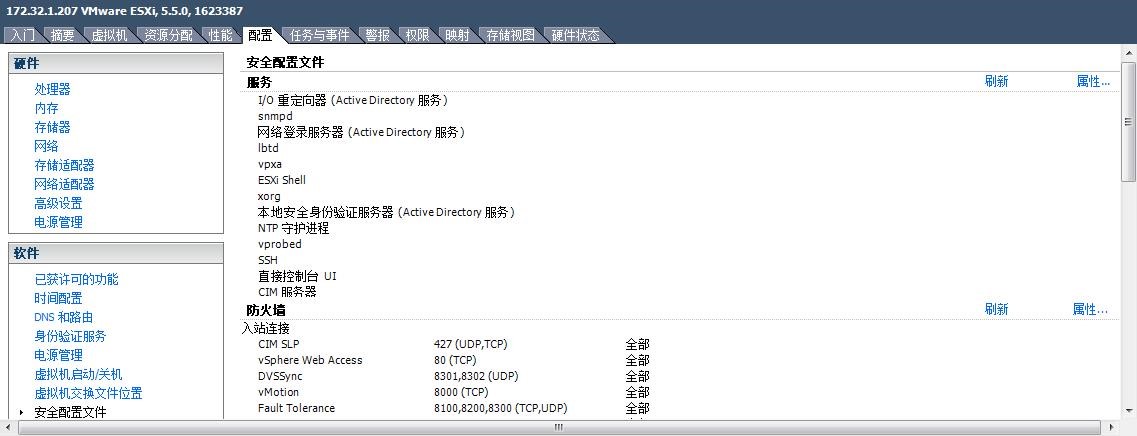Screen dimensions: 1137x436
Task: Click the scroll down arrow
Action: [1128, 412]
